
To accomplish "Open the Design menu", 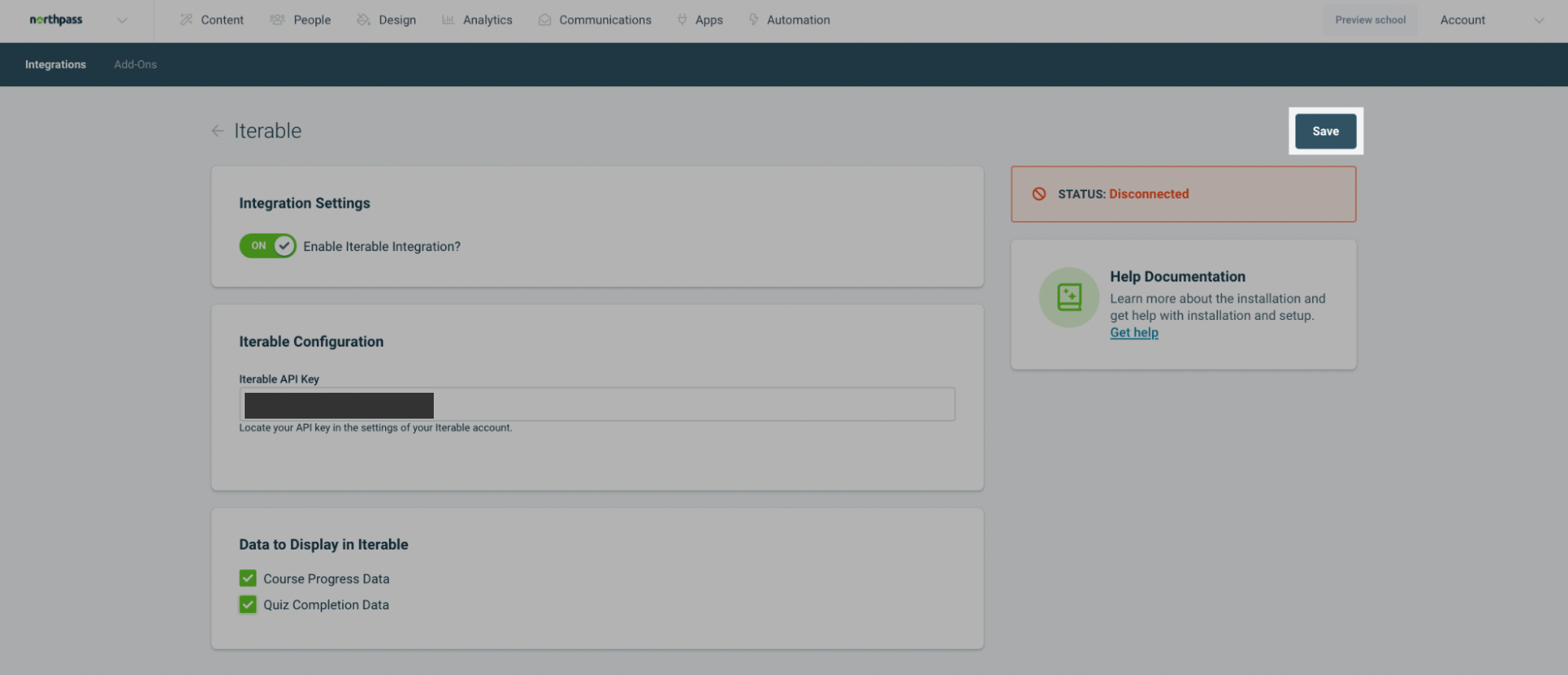I will [387, 20].
